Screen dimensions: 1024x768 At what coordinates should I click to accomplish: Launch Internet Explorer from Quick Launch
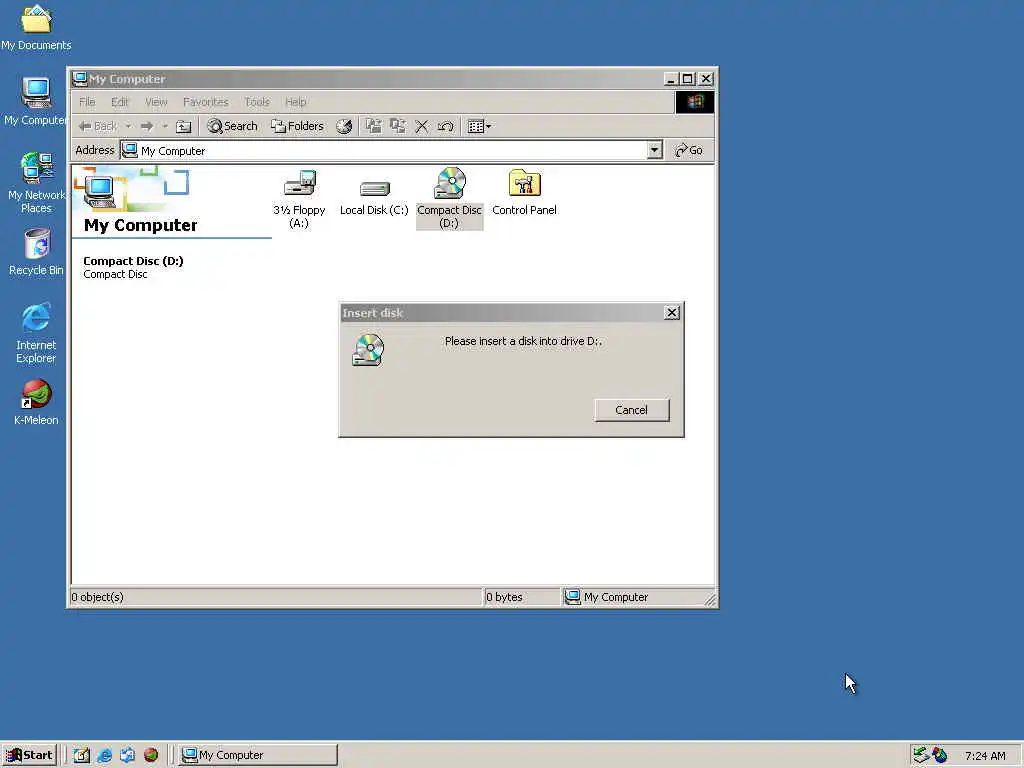click(x=104, y=755)
